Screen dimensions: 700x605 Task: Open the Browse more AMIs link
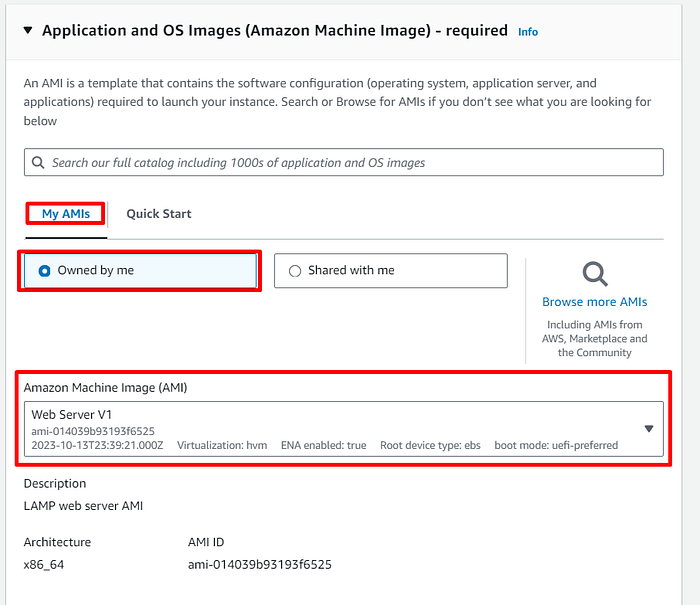pos(595,302)
